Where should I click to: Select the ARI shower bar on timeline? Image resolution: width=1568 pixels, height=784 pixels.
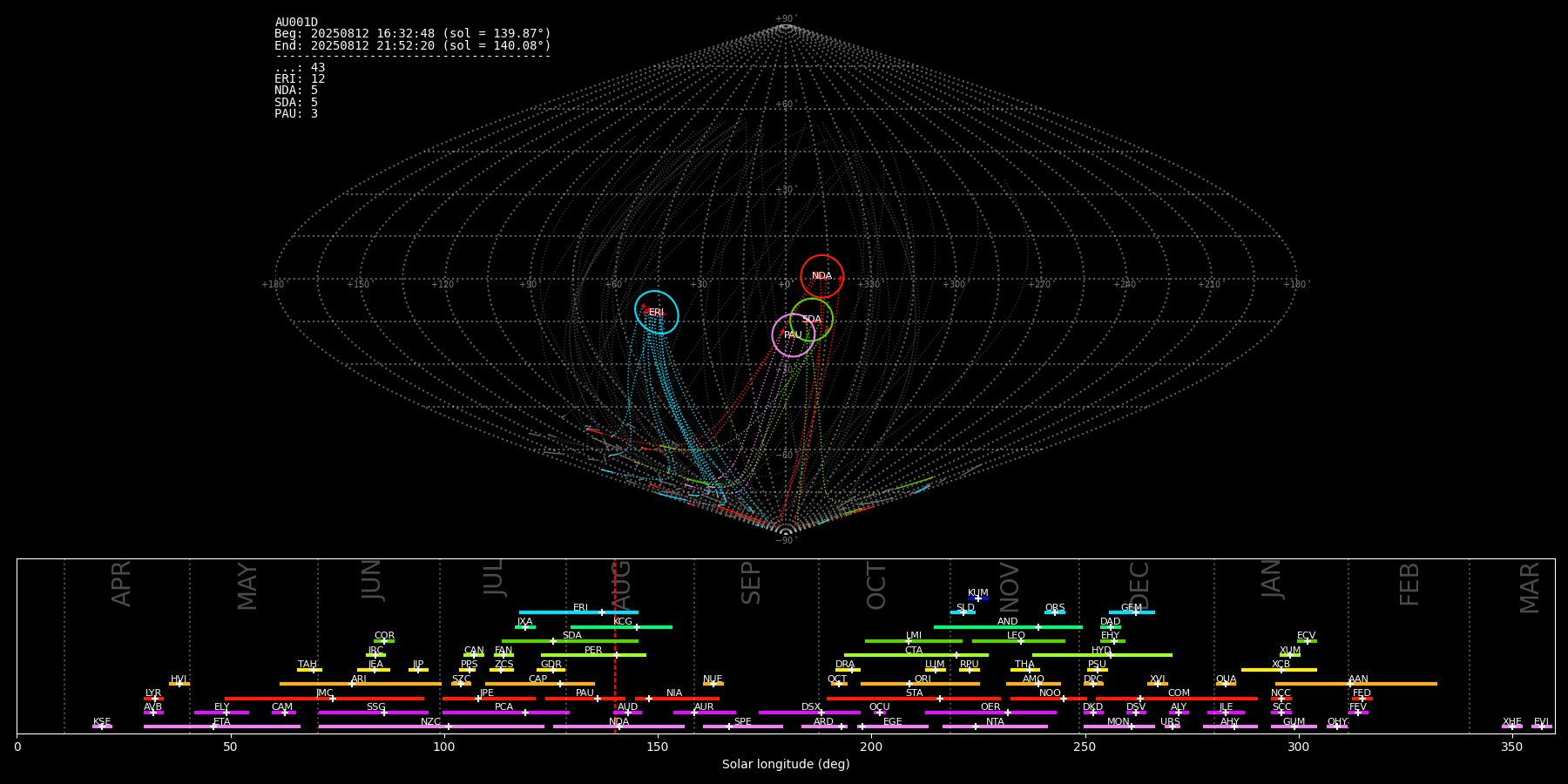361,684
